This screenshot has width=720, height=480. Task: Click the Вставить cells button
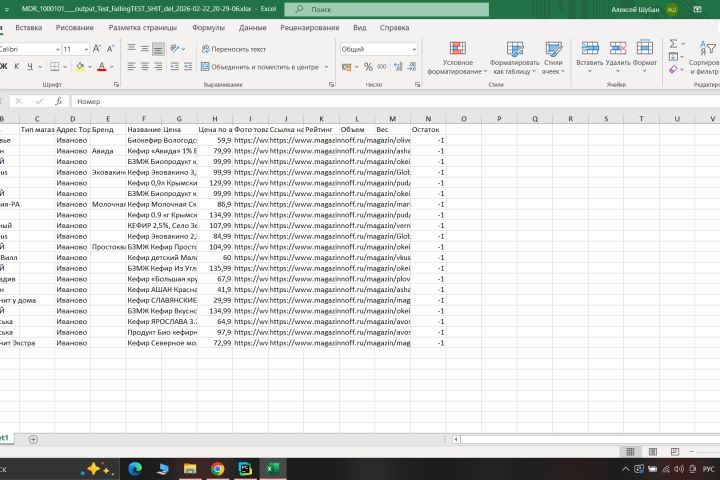[x=590, y=58]
